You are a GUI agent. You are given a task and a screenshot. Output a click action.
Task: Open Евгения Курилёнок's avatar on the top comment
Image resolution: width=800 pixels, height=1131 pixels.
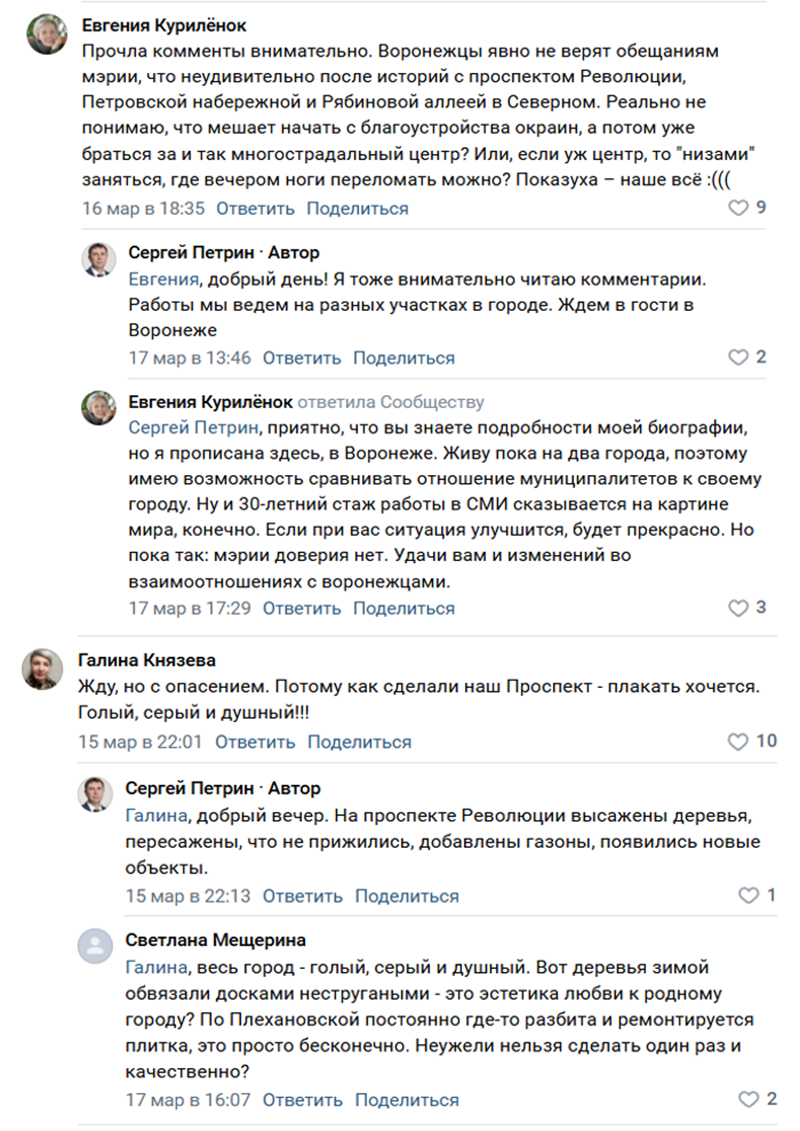point(48,34)
